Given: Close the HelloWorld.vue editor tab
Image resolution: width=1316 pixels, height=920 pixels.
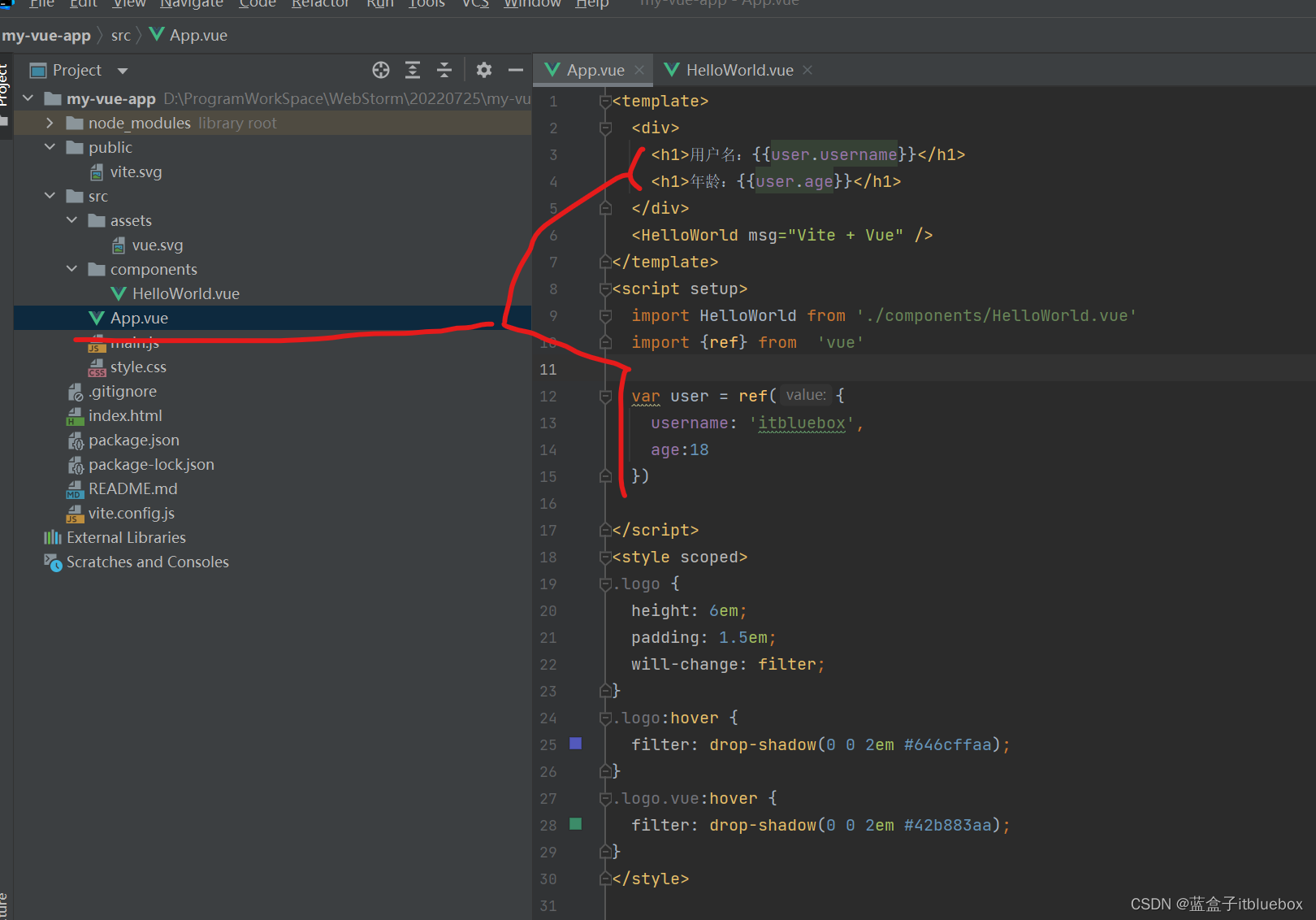Looking at the screenshot, I should [807, 70].
